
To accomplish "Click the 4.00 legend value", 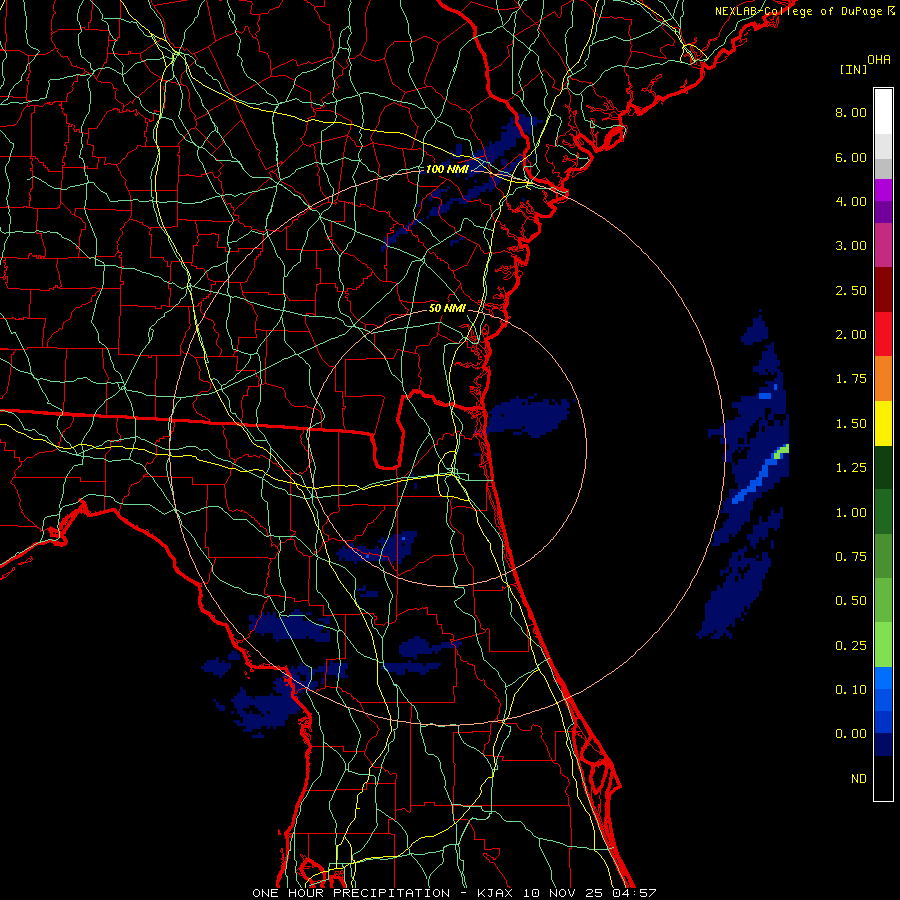I will [x=851, y=201].
